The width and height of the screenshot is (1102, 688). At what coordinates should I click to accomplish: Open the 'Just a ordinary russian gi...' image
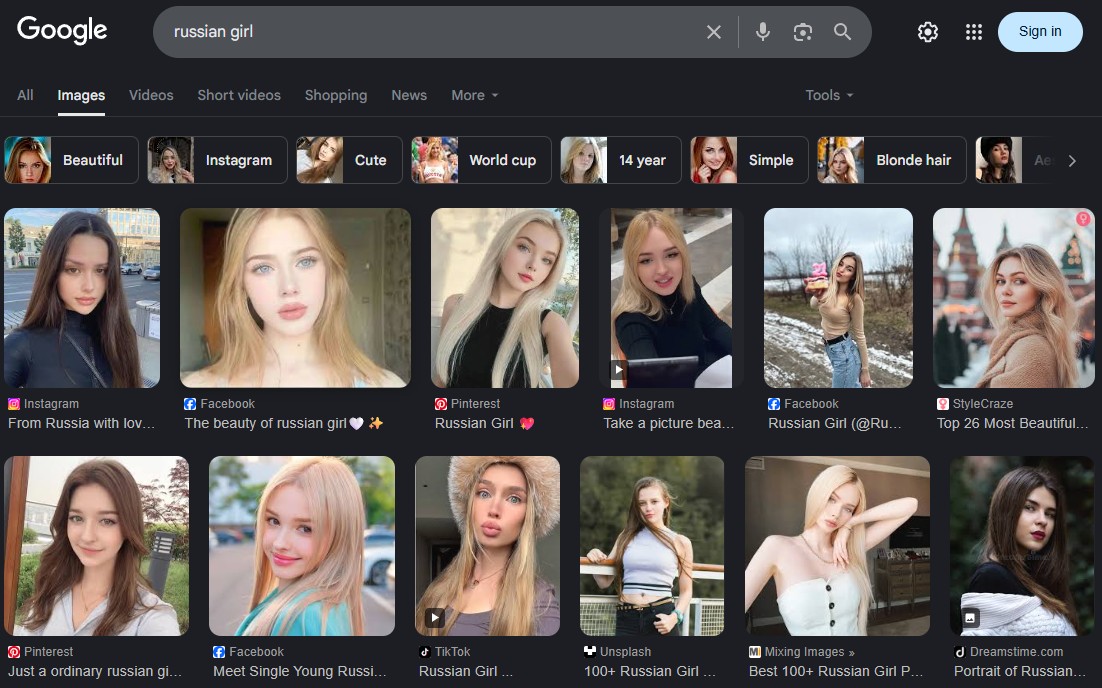[x=96, y=546]
